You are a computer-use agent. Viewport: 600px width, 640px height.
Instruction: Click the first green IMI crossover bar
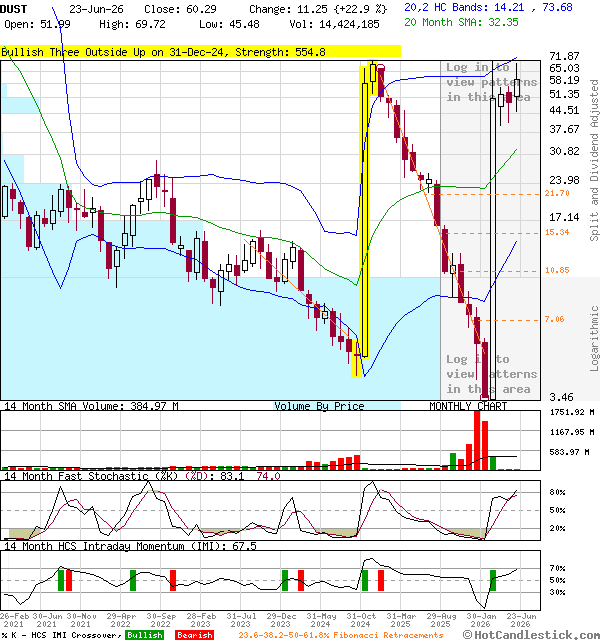(61, 580)
